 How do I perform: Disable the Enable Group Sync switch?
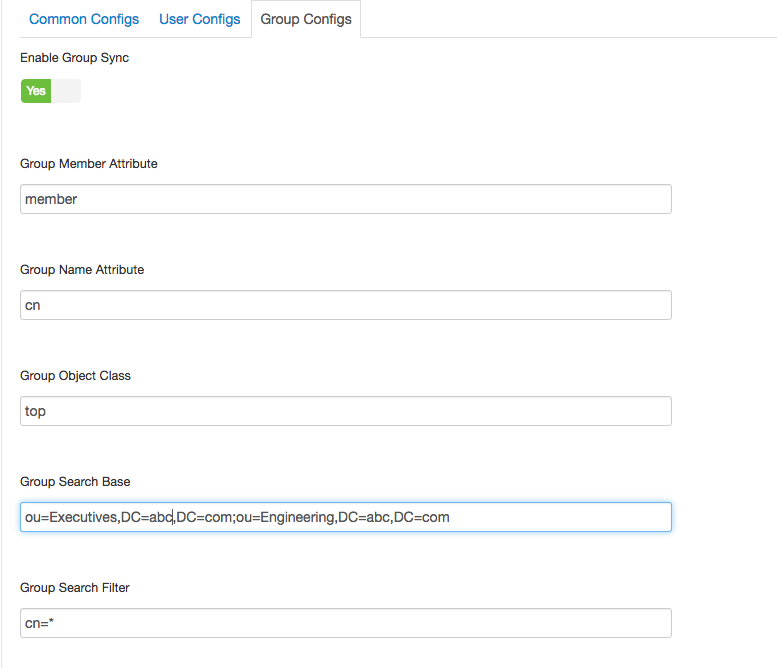[50, 91]
